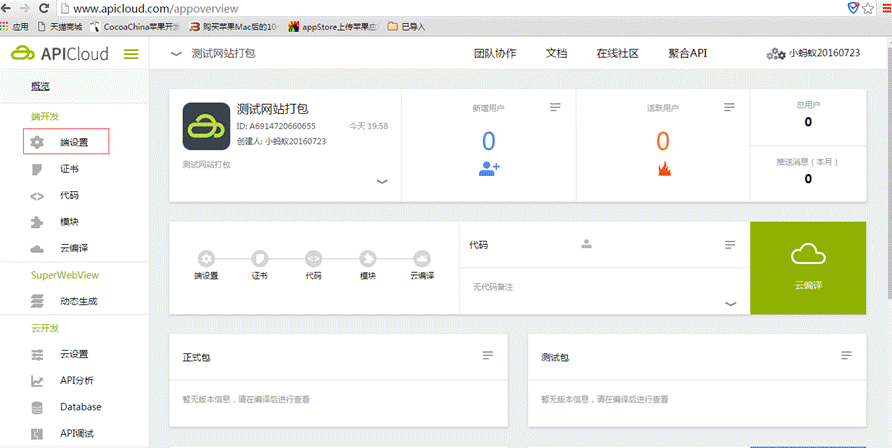Open the Database cylinder icon

[37, 407]
